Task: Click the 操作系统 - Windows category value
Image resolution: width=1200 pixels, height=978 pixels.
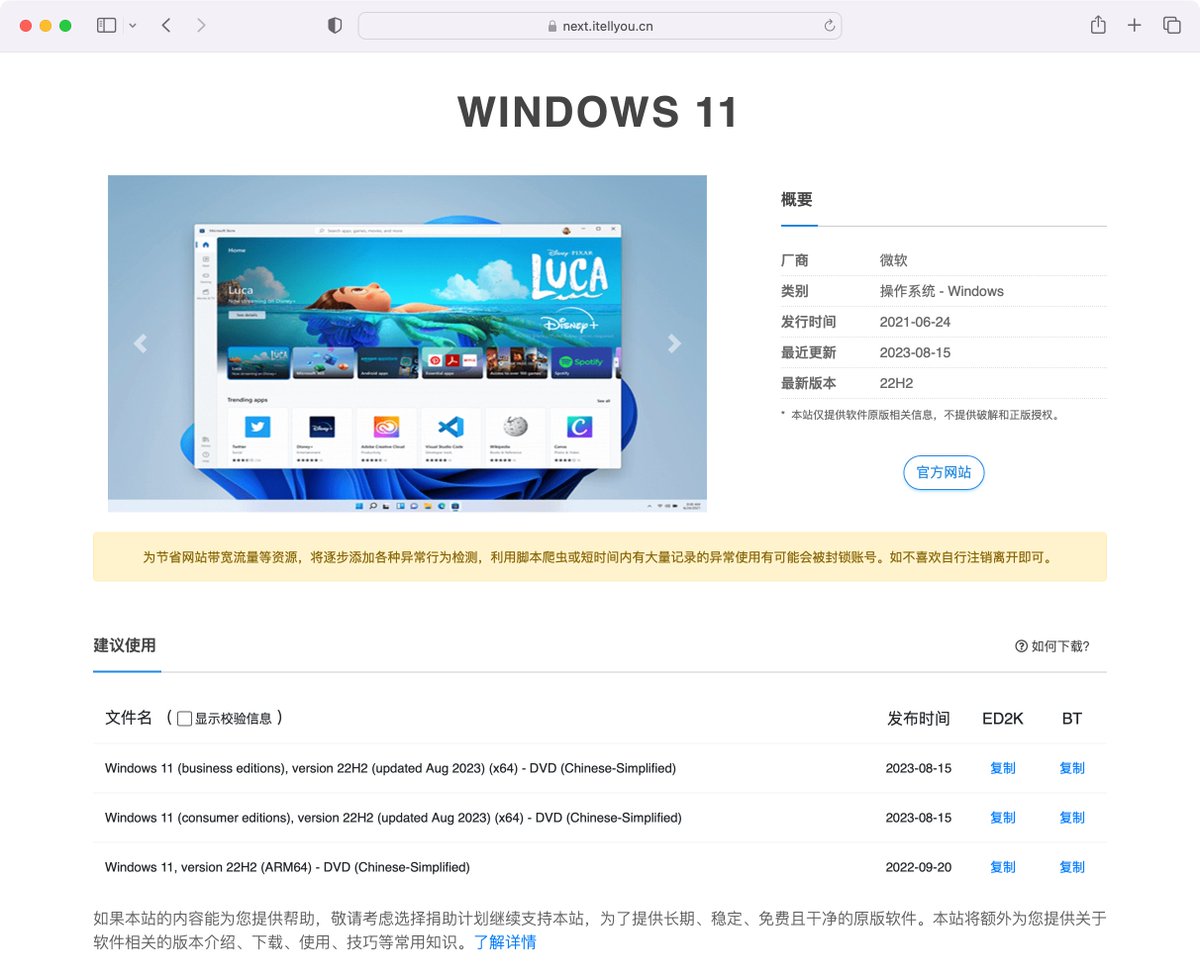Action: (942, 291)
